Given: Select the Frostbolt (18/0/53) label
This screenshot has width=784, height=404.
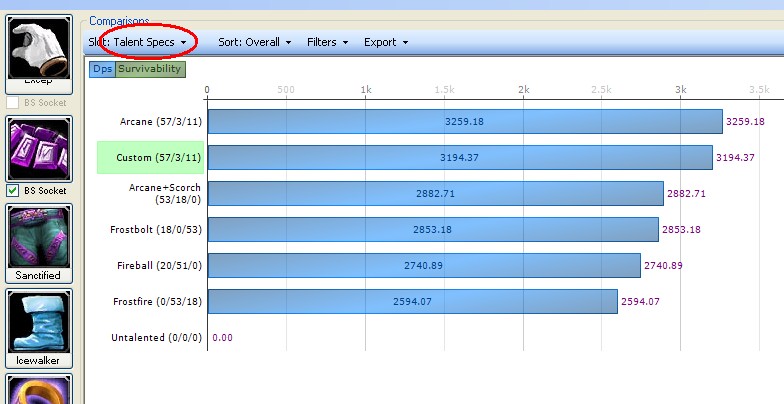Looking at the screenshot, I should (156, 230).
